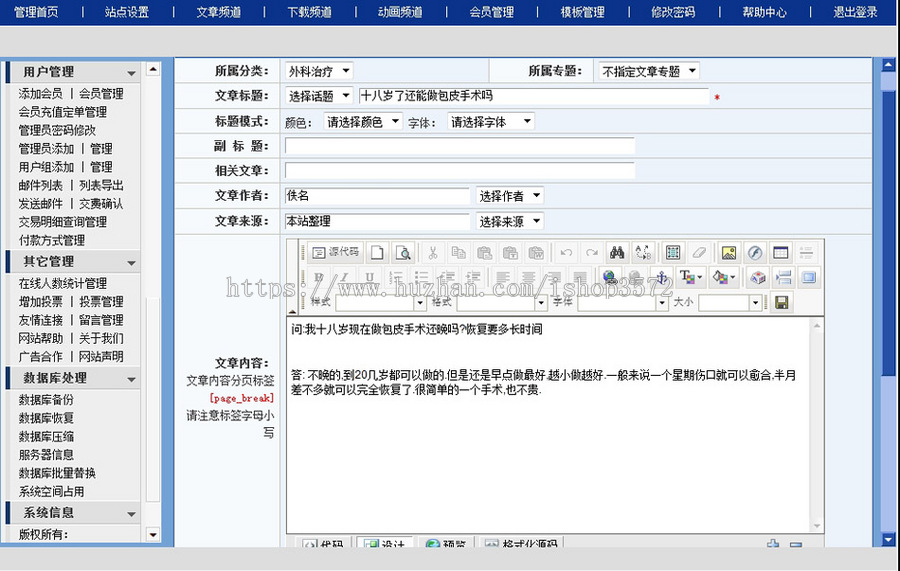Click the 数据库备份 sidebar link
The height and width of the screenshot is (571, 900).
coord(46,400)
